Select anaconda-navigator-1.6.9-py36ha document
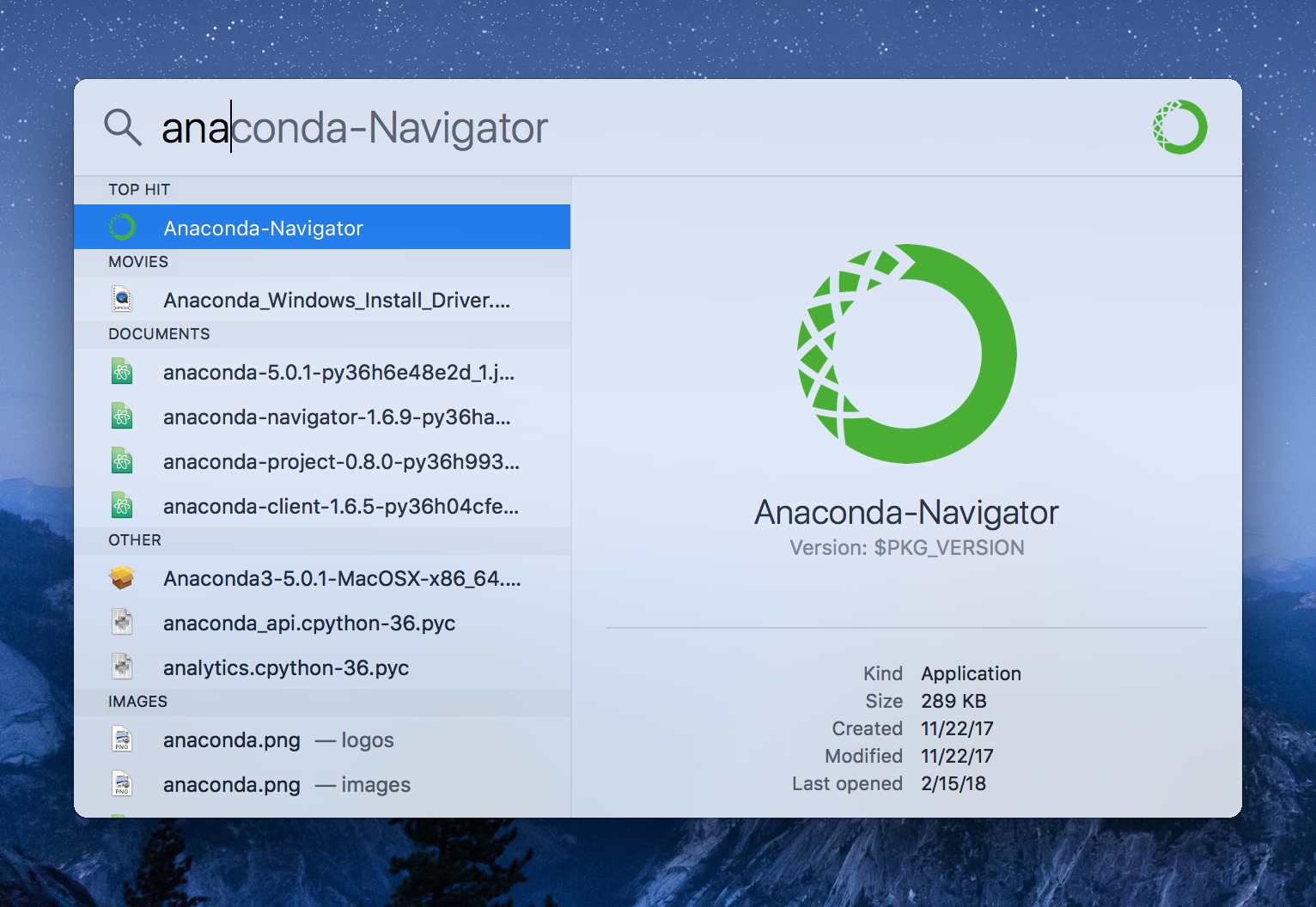 [x=322, y=416]
